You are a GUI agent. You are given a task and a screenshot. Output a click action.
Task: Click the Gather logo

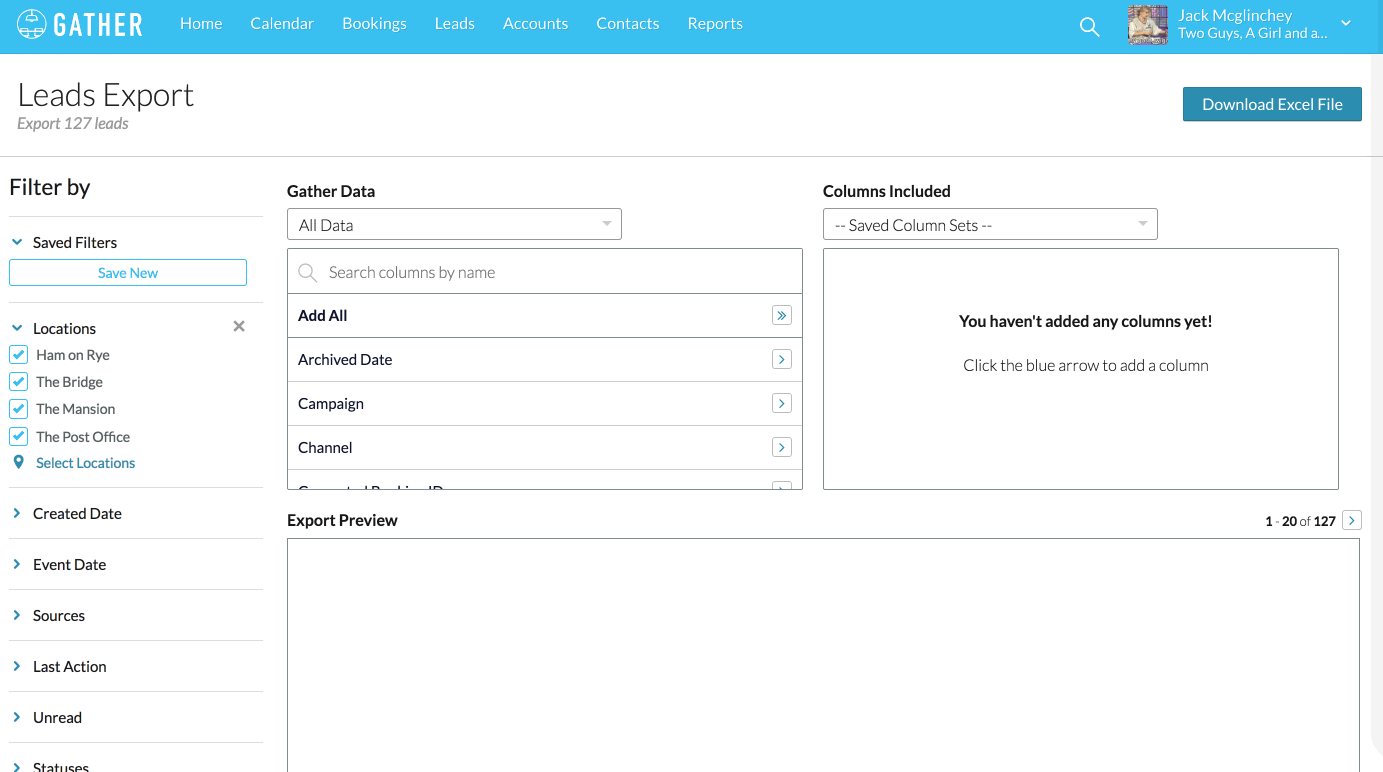pyautogui.click(x=80, y=24)
